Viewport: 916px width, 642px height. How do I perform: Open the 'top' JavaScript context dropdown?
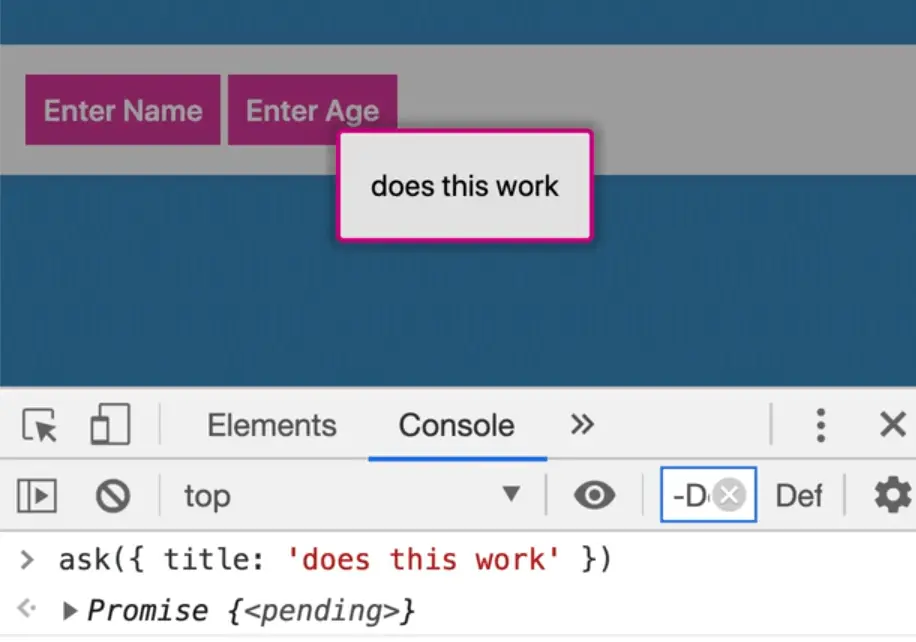[352, 495]
